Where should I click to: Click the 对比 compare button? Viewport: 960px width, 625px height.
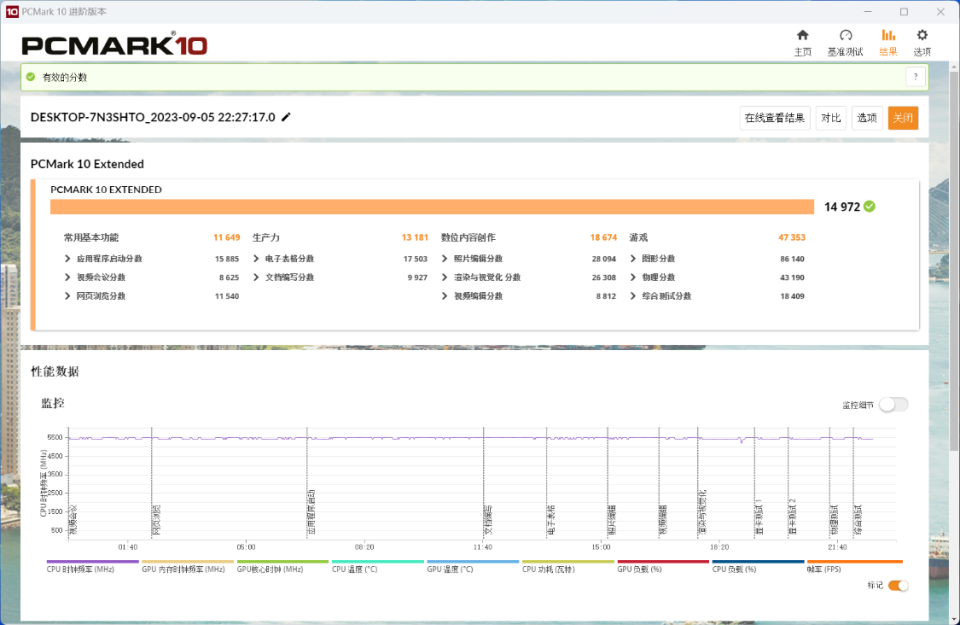point(831,118)
